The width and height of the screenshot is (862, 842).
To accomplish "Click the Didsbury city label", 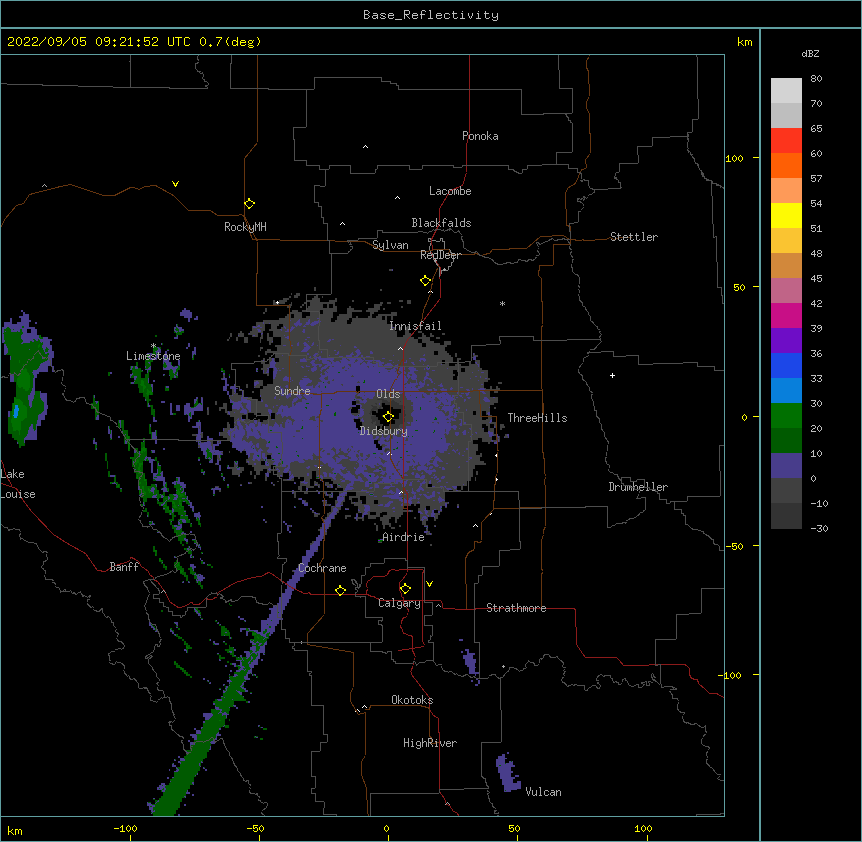I will coord(384,431).
